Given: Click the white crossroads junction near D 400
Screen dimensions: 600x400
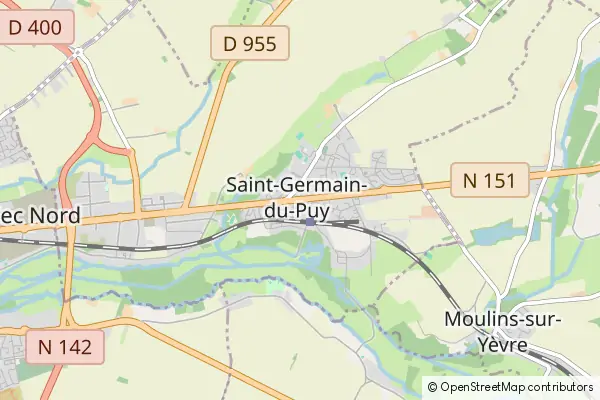Looking at the screenshot, I should click(78, 52).
